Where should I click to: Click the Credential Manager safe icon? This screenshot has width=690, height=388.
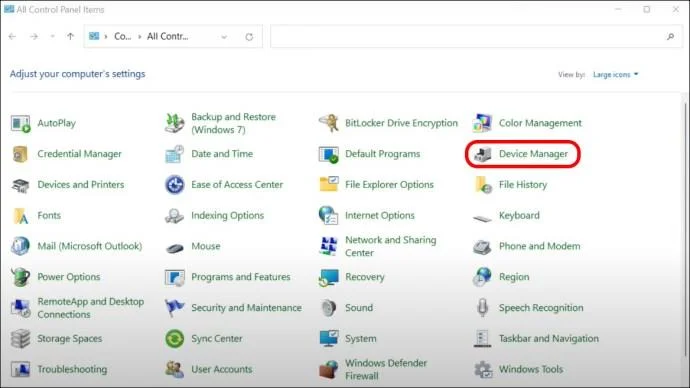click(x=20, y=154)
